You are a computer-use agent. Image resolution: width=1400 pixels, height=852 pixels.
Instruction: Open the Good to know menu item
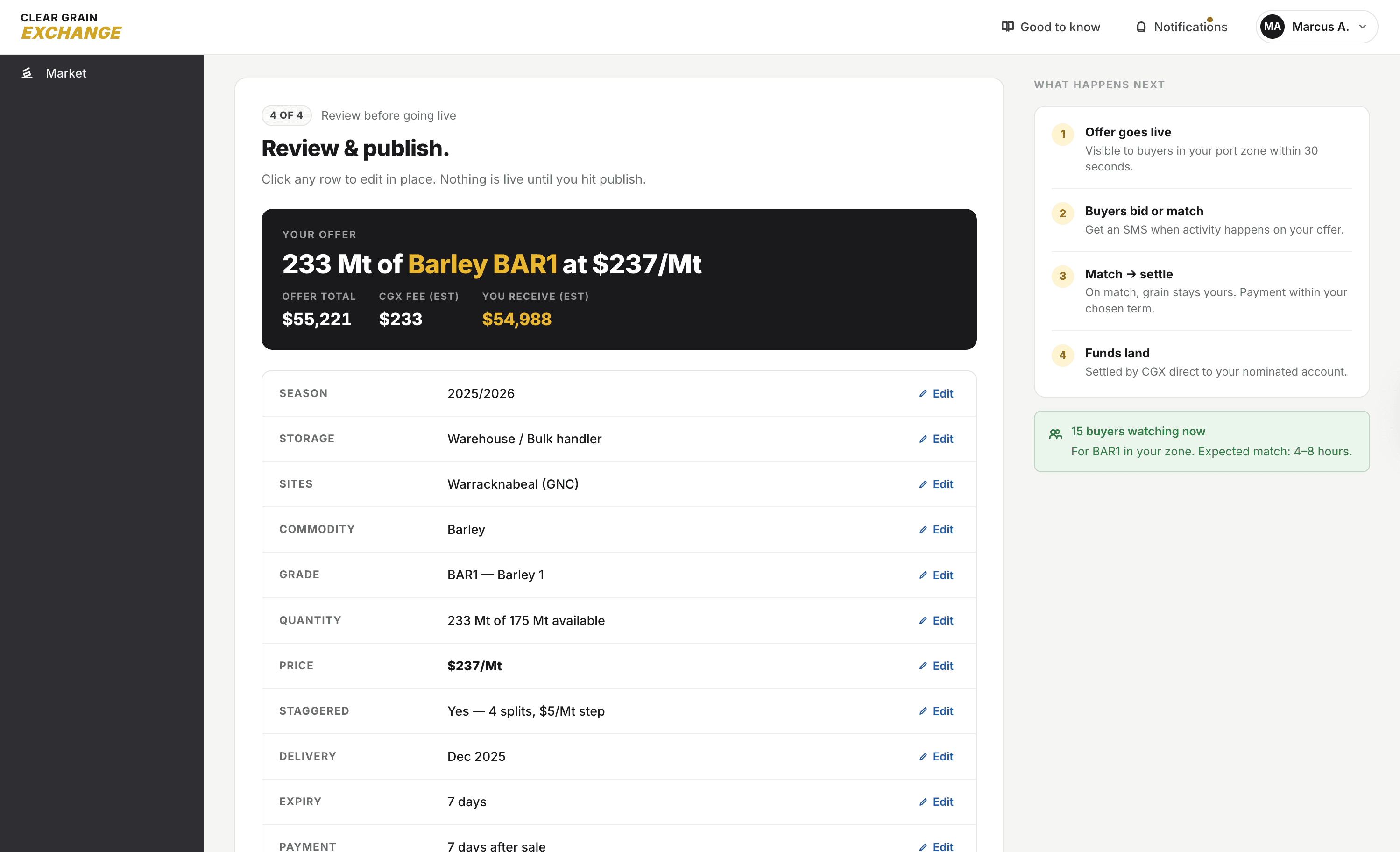(x=1060, y=26)
